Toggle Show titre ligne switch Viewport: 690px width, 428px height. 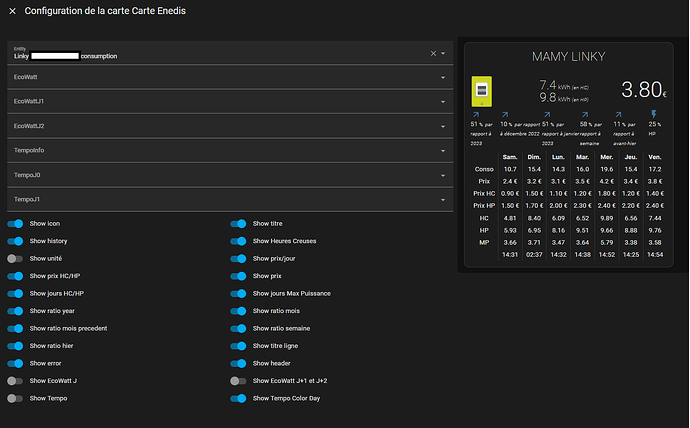pyautogui.click(x=238, y=346)
